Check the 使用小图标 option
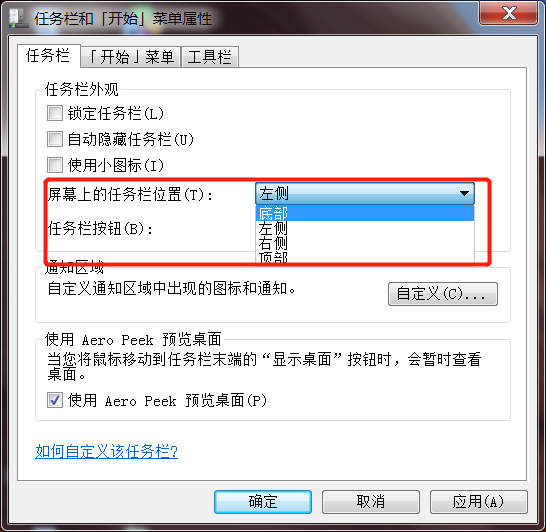The image size is (546, 532). (x=55, y=165)
